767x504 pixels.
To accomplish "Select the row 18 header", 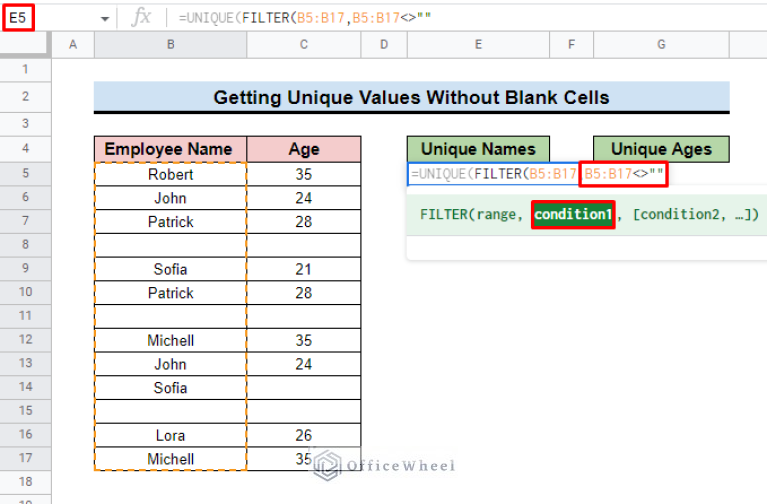I will (26, 483).
